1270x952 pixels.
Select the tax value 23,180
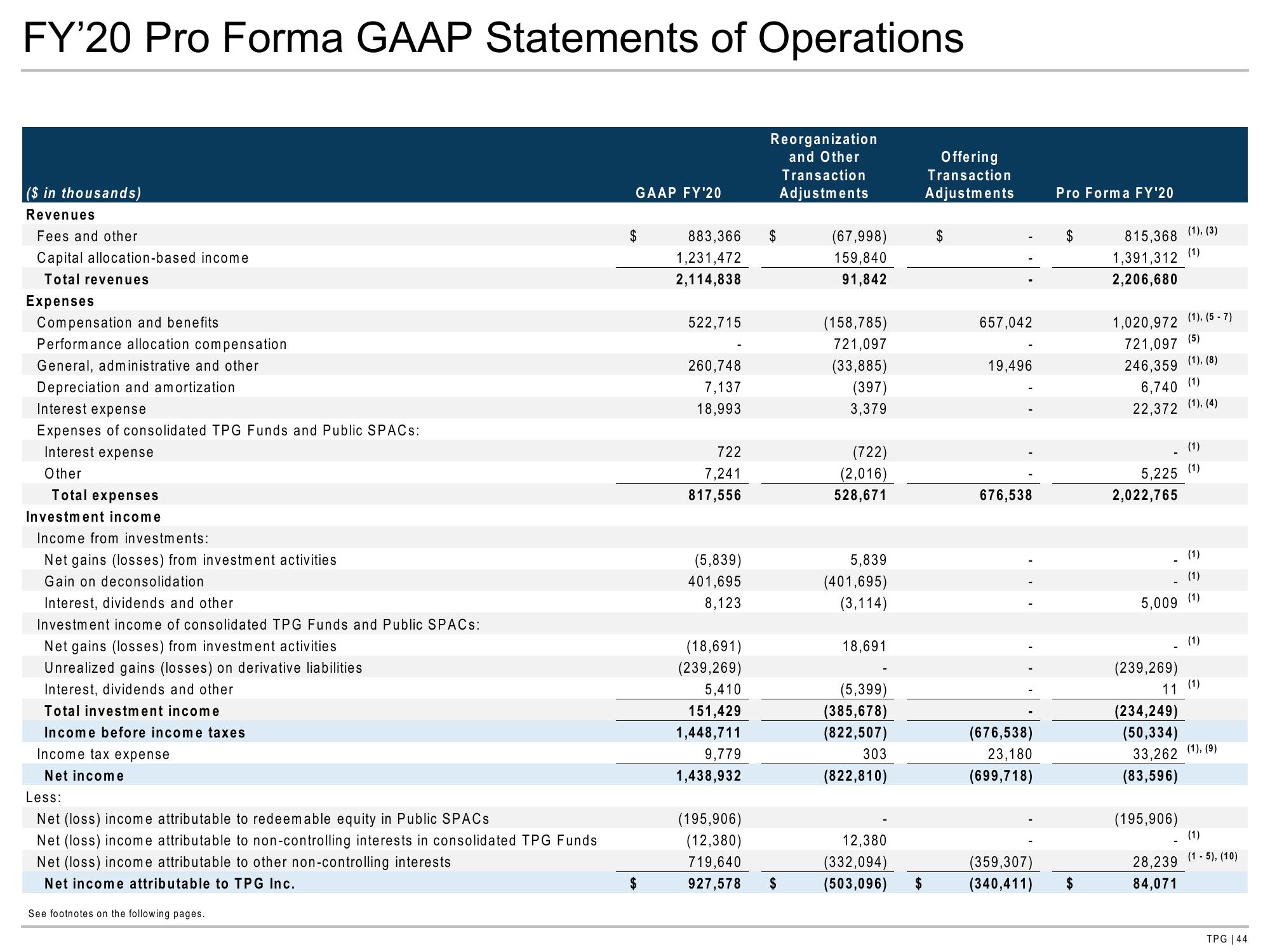tap(1012, 754)
